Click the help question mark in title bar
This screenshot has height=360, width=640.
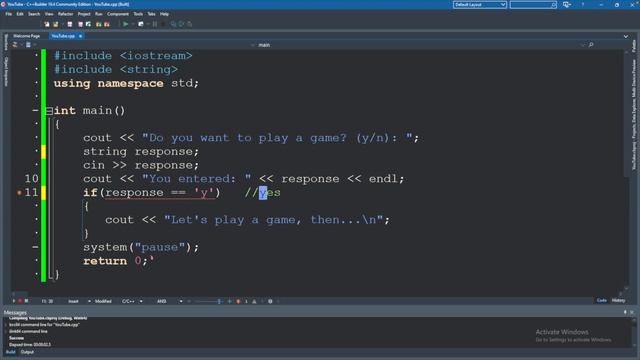point(582,4)
